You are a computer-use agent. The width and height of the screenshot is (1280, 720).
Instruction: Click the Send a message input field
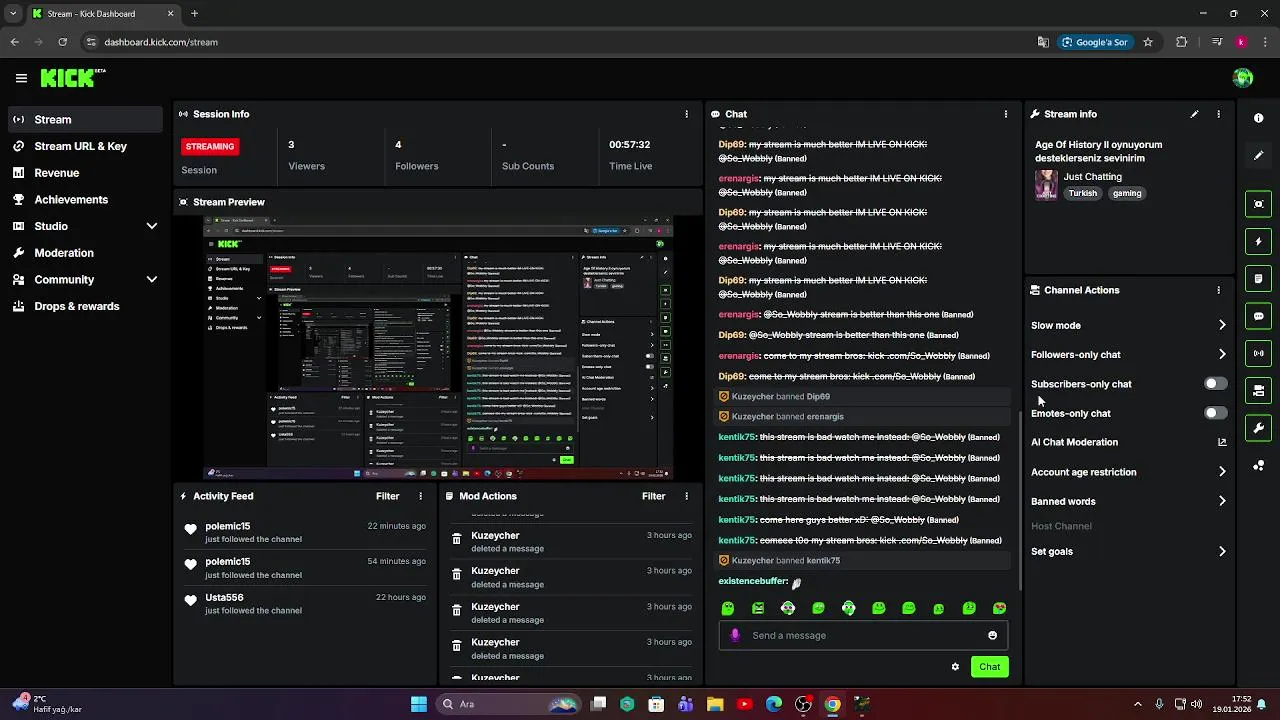pos(863,635)
